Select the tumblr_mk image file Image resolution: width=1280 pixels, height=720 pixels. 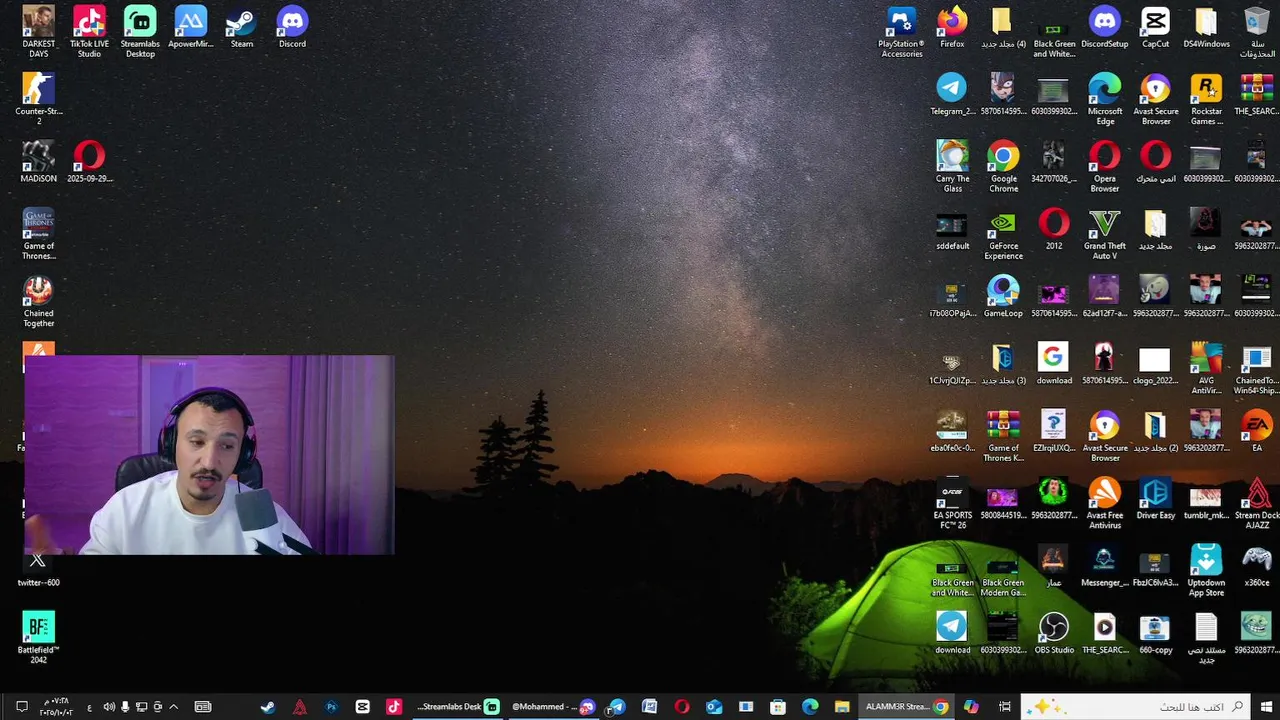(1206, 498)
